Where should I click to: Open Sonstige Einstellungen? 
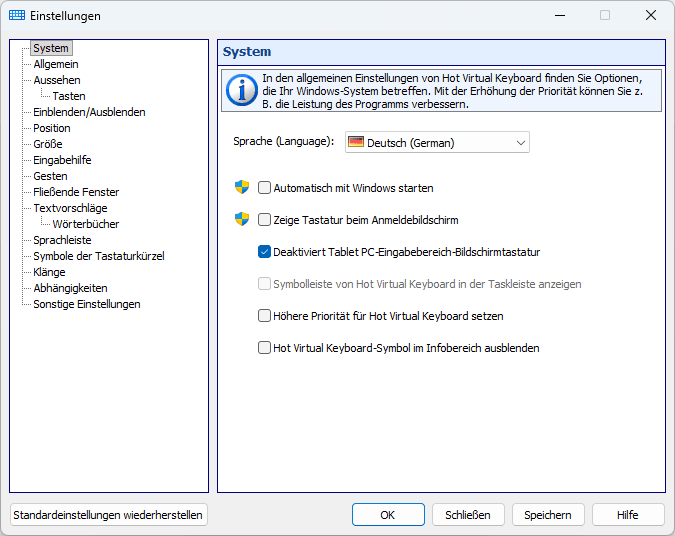point(87,304)
